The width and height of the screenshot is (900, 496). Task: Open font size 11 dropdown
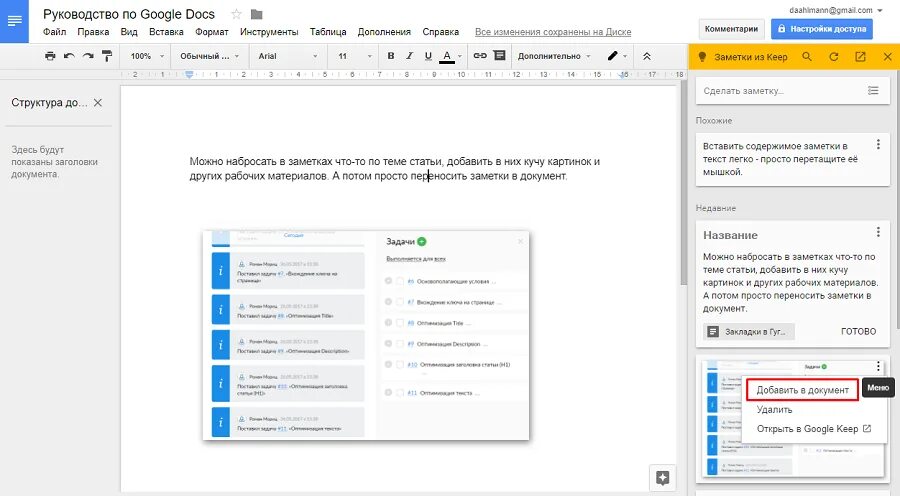[354, 56]
